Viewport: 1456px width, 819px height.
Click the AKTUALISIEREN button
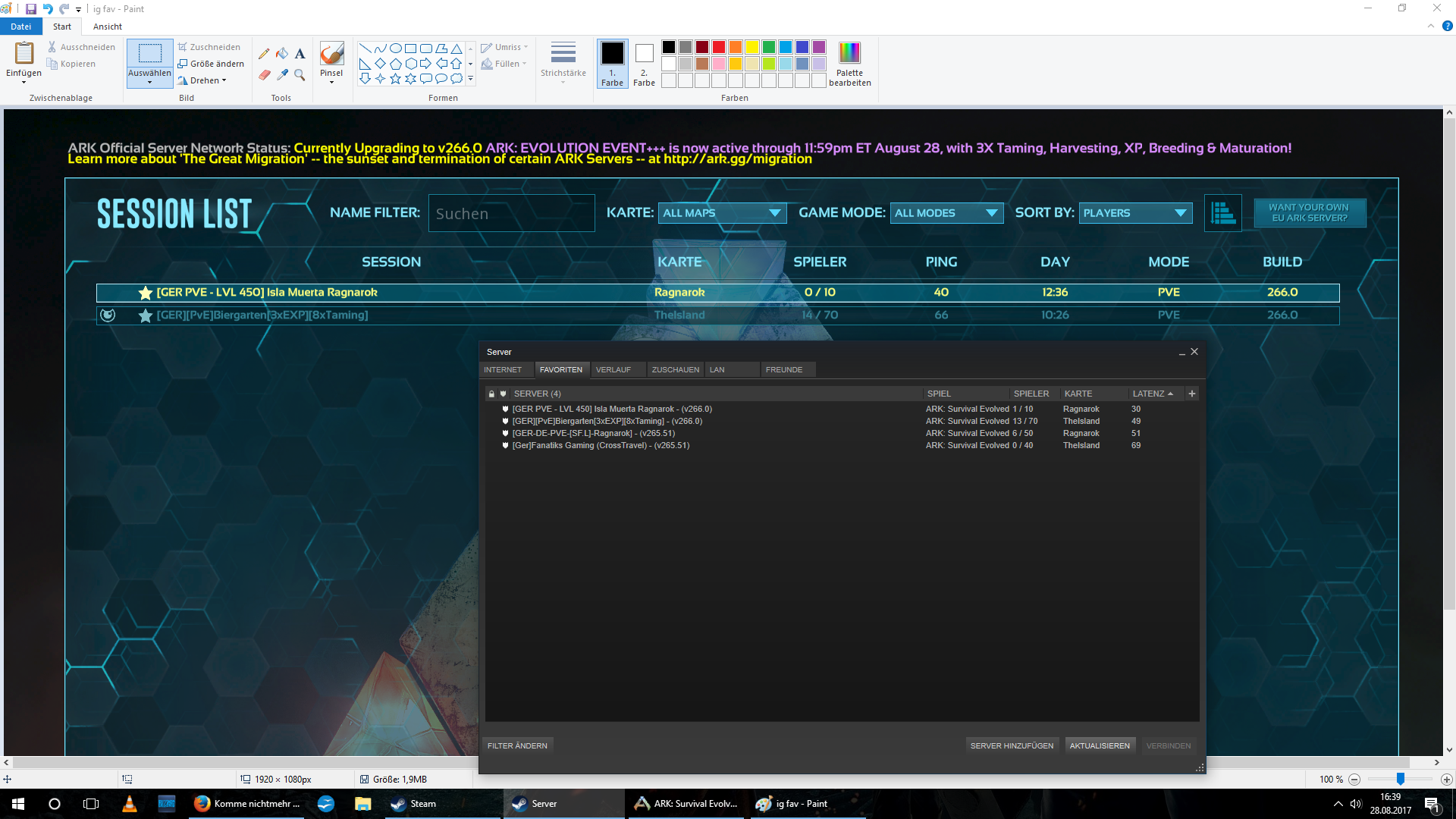1100,745
